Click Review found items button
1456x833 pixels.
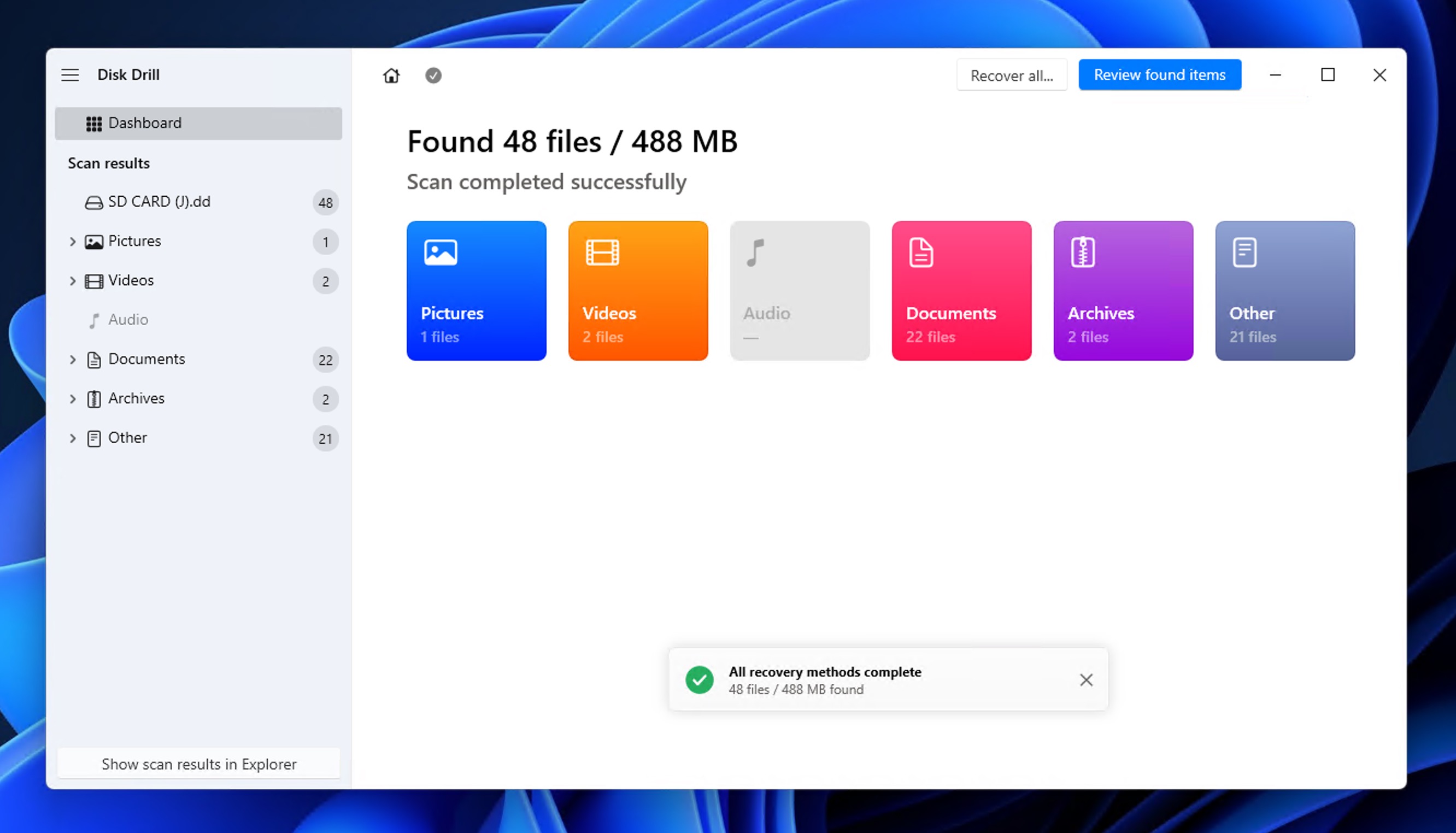pos(1159,74)
